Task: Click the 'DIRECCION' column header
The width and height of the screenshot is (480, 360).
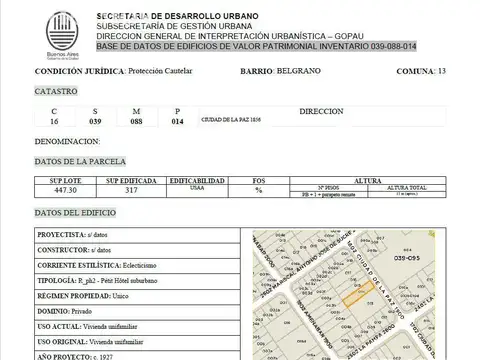Action: pyautogui.click(x=321, y=111)
